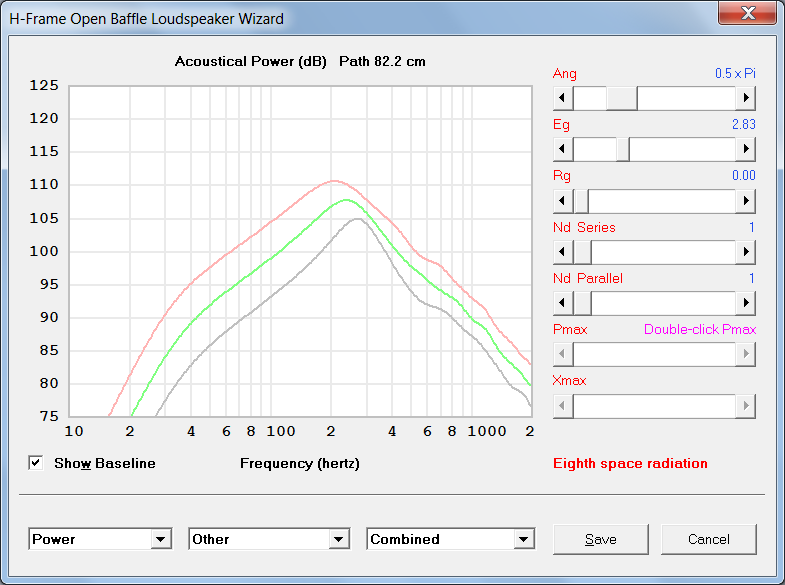
Task: Click the Cancel button
Action: point(708,539)
